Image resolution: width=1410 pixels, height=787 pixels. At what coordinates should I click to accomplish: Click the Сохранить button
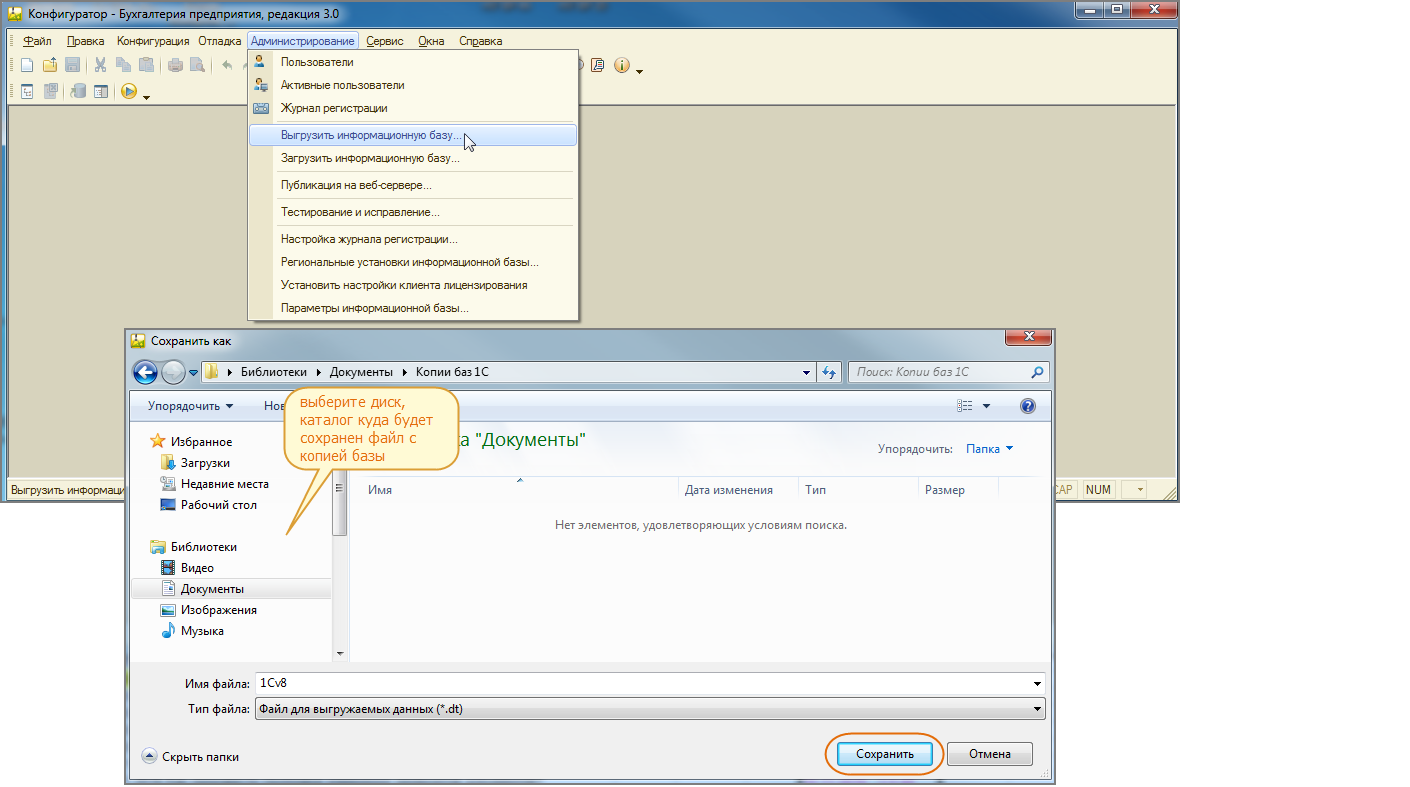(x=884, y=754)
